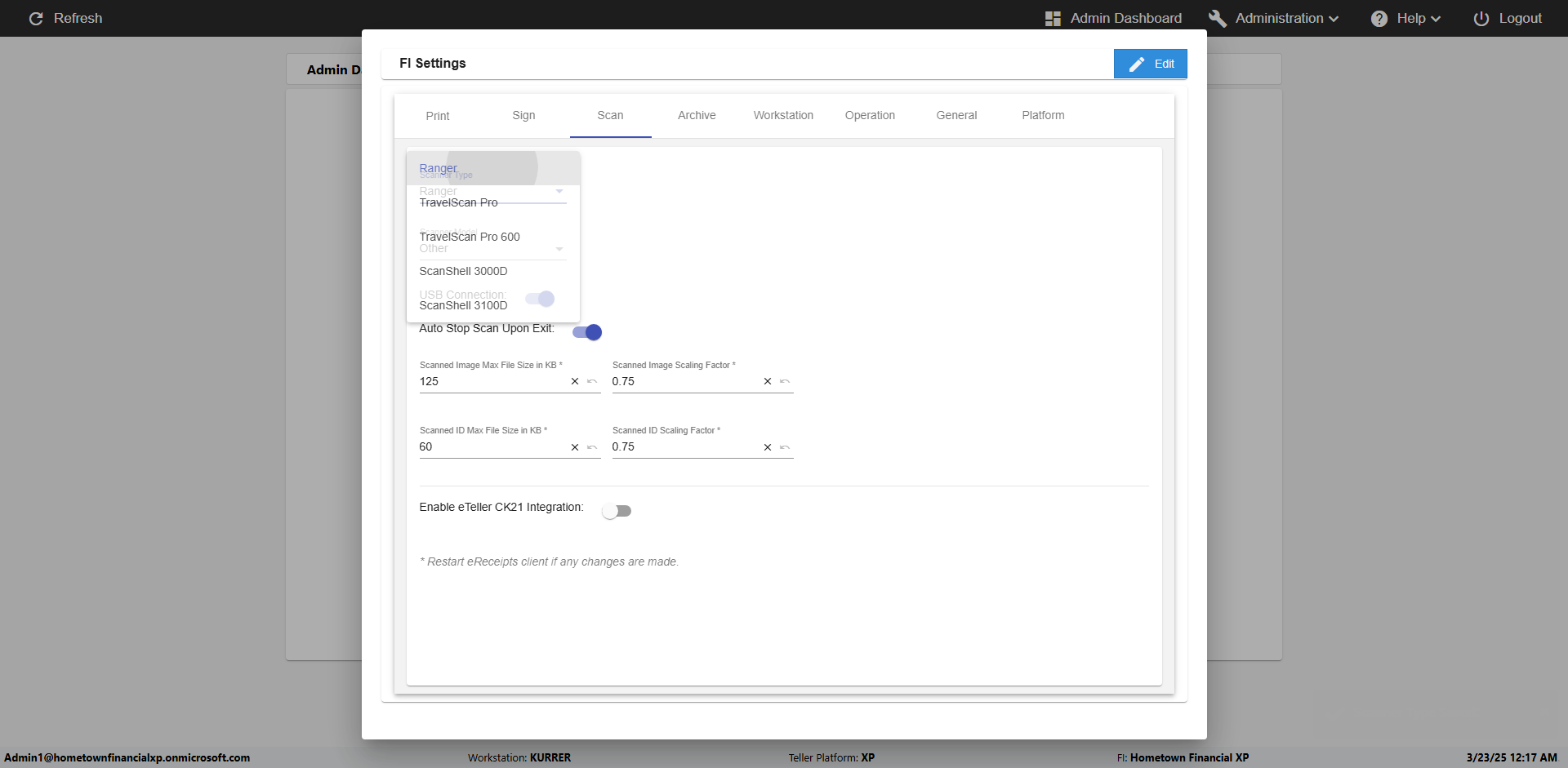Clear the Scanned ID Scaling Factor value
Viewport: 1568px width, 768px height.
768,447
